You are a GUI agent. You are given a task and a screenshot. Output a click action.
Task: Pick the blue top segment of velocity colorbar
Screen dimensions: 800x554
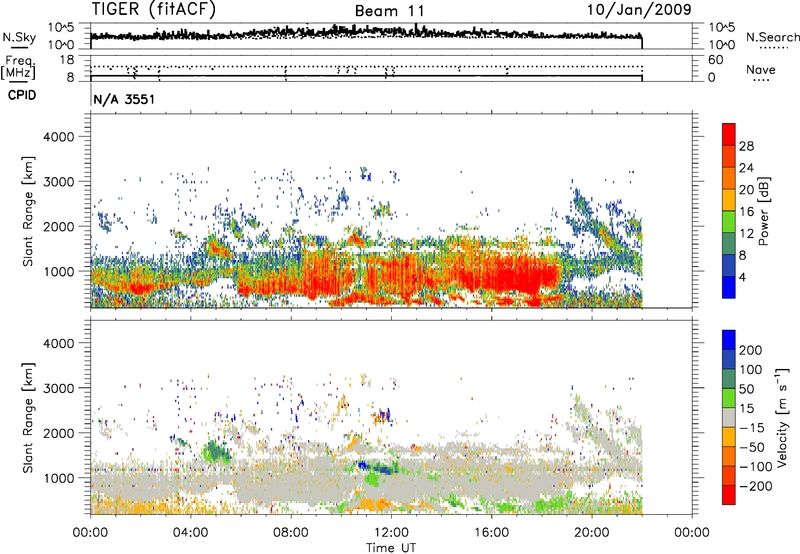[x=729, y=340]
